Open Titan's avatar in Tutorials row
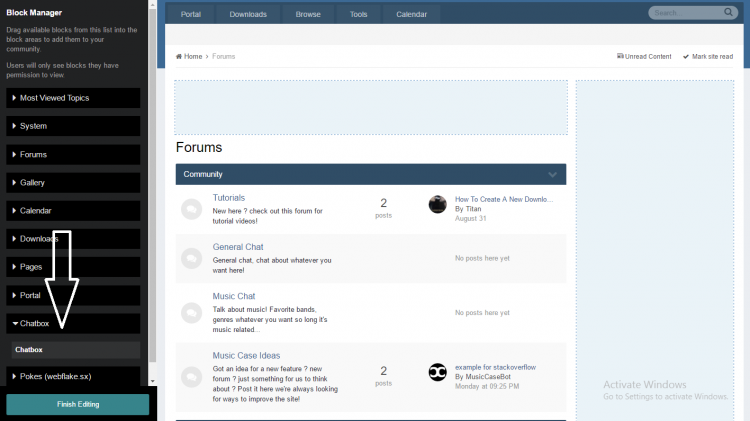This screenshot has width=750, height=421. click(437, 204)
